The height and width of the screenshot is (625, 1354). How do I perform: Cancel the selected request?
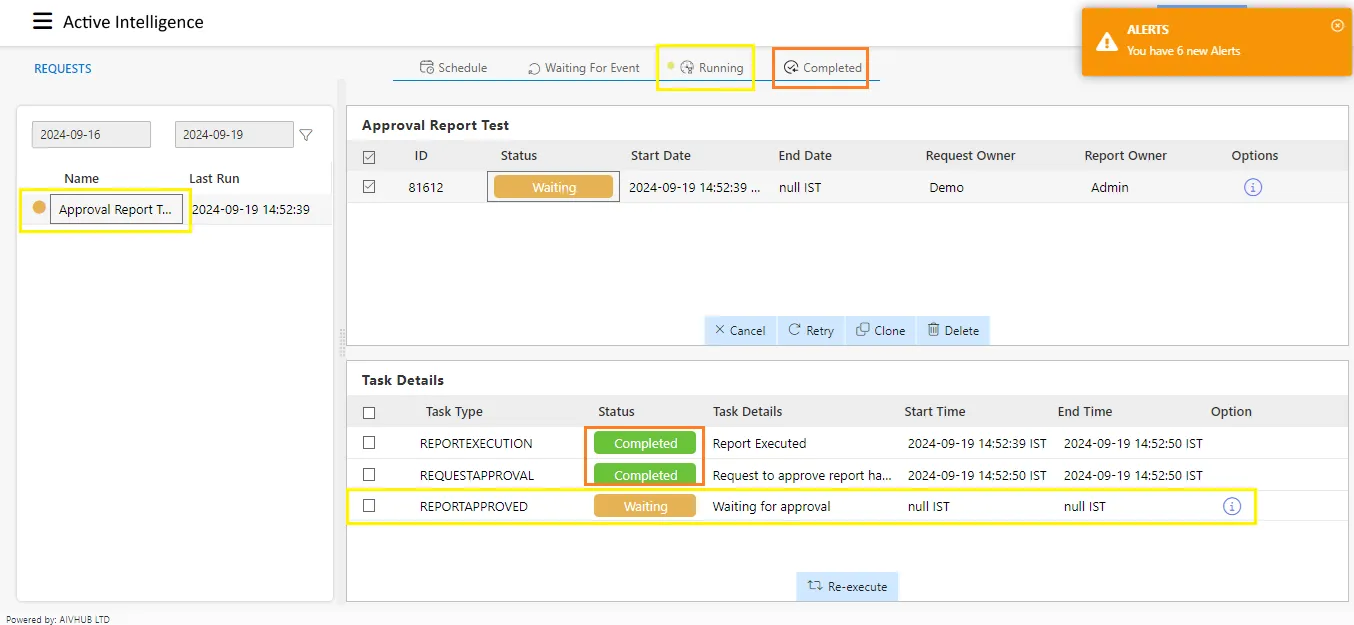740,330
